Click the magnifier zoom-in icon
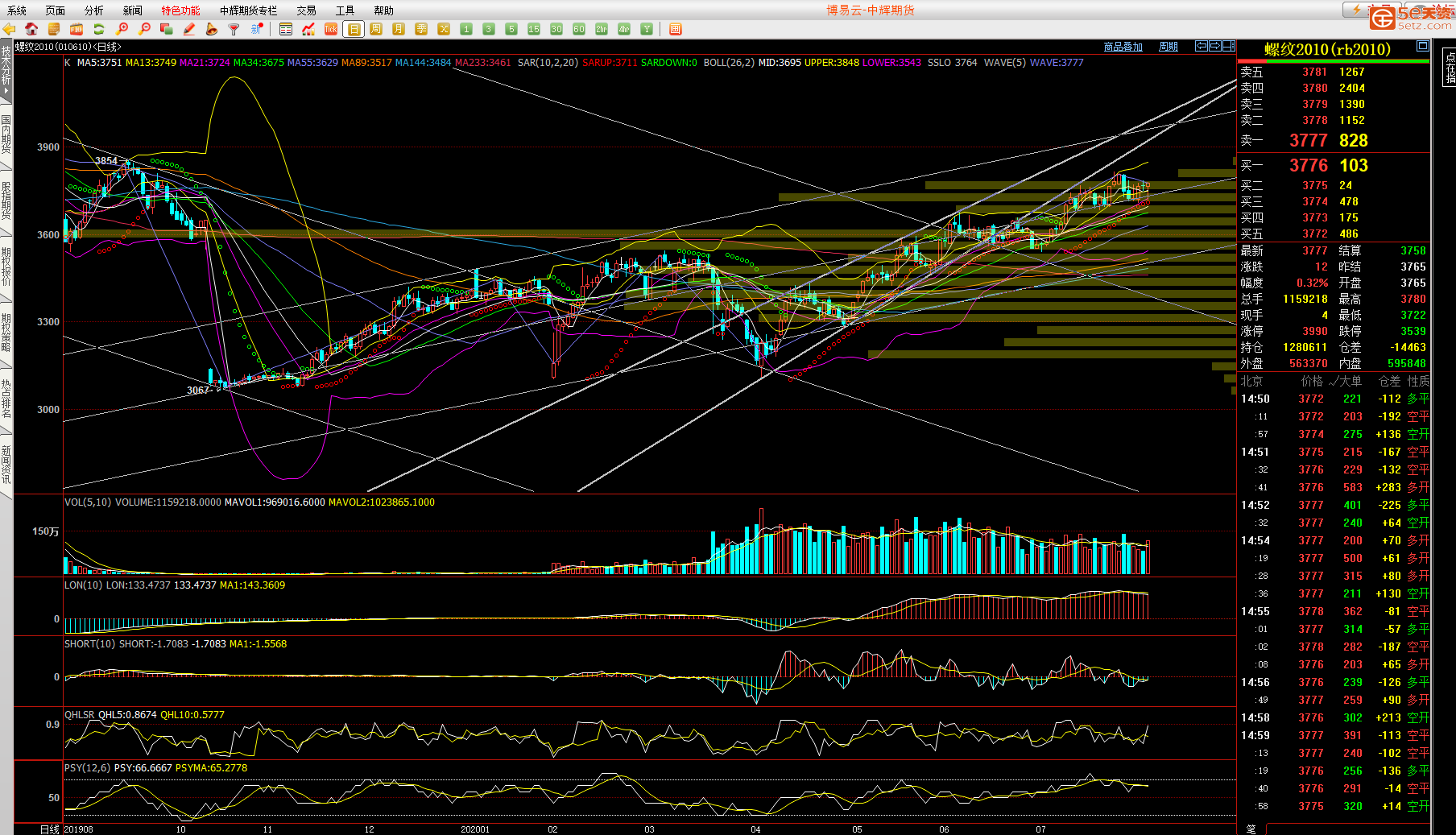 [122, 29]
